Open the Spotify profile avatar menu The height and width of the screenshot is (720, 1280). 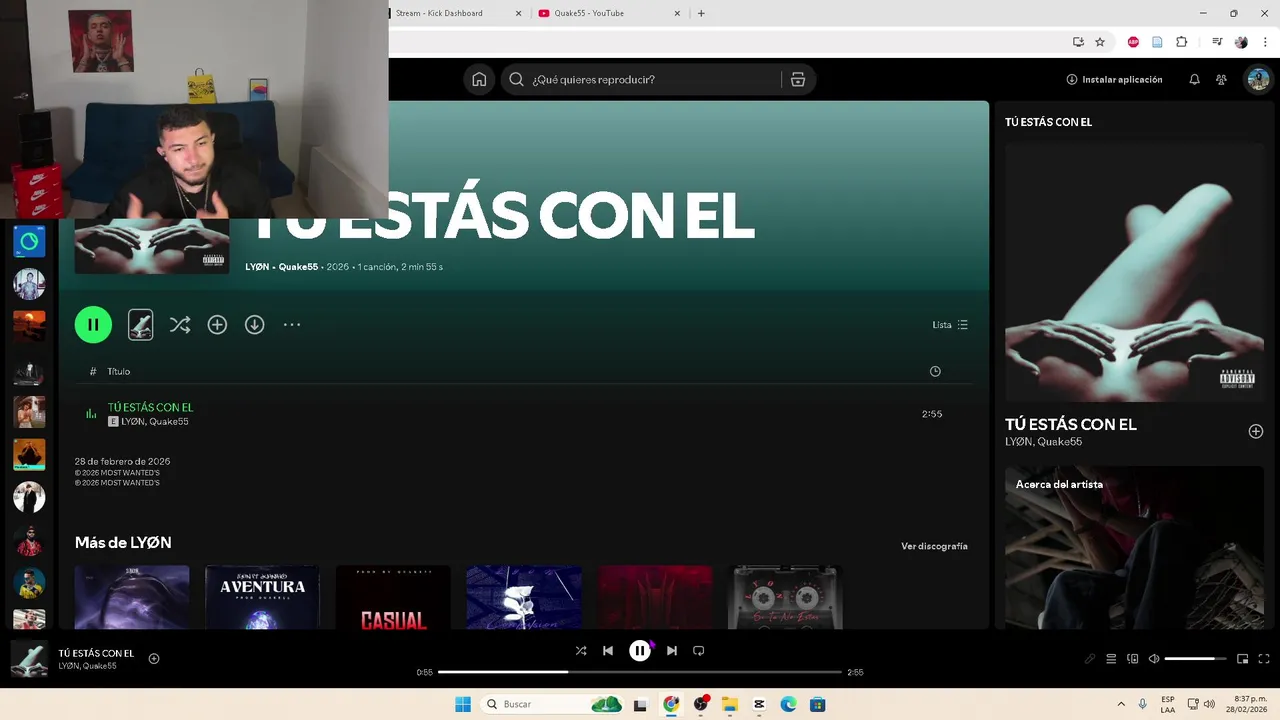tap(1257, 80)
